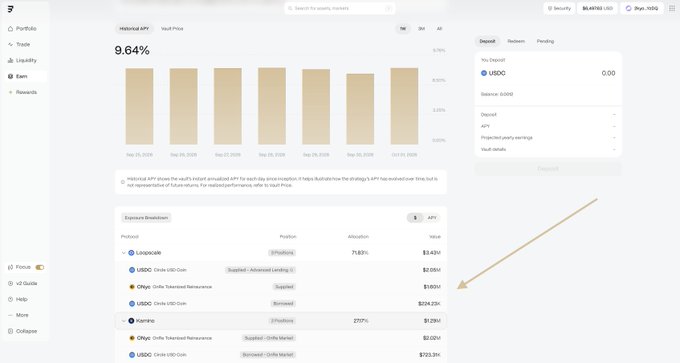
Task: Select the 3M chart range
Action: point(422,29)
